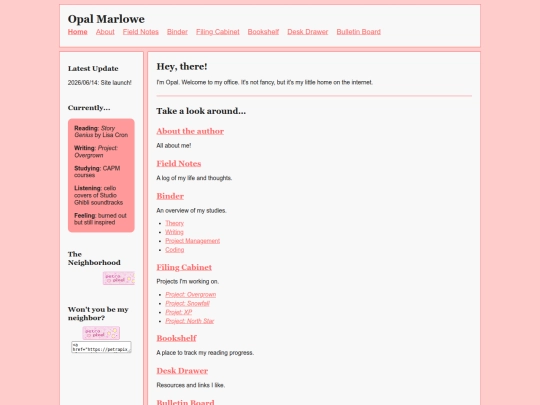Go to Bulletin Board in the top navigation
Viewport: 540px width, 405px height.
click(x=359, y=32)
